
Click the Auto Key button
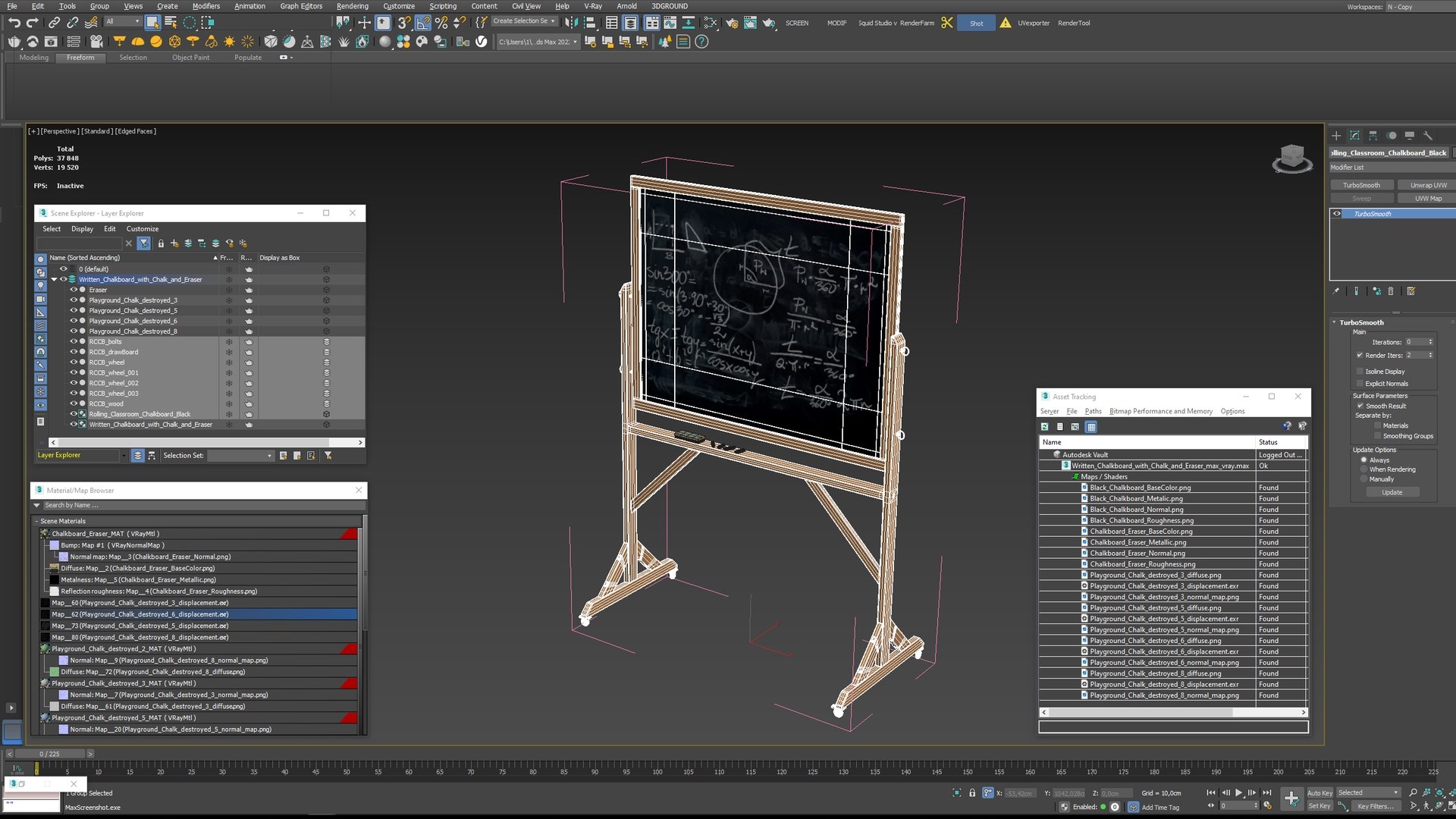(1319, 793)
